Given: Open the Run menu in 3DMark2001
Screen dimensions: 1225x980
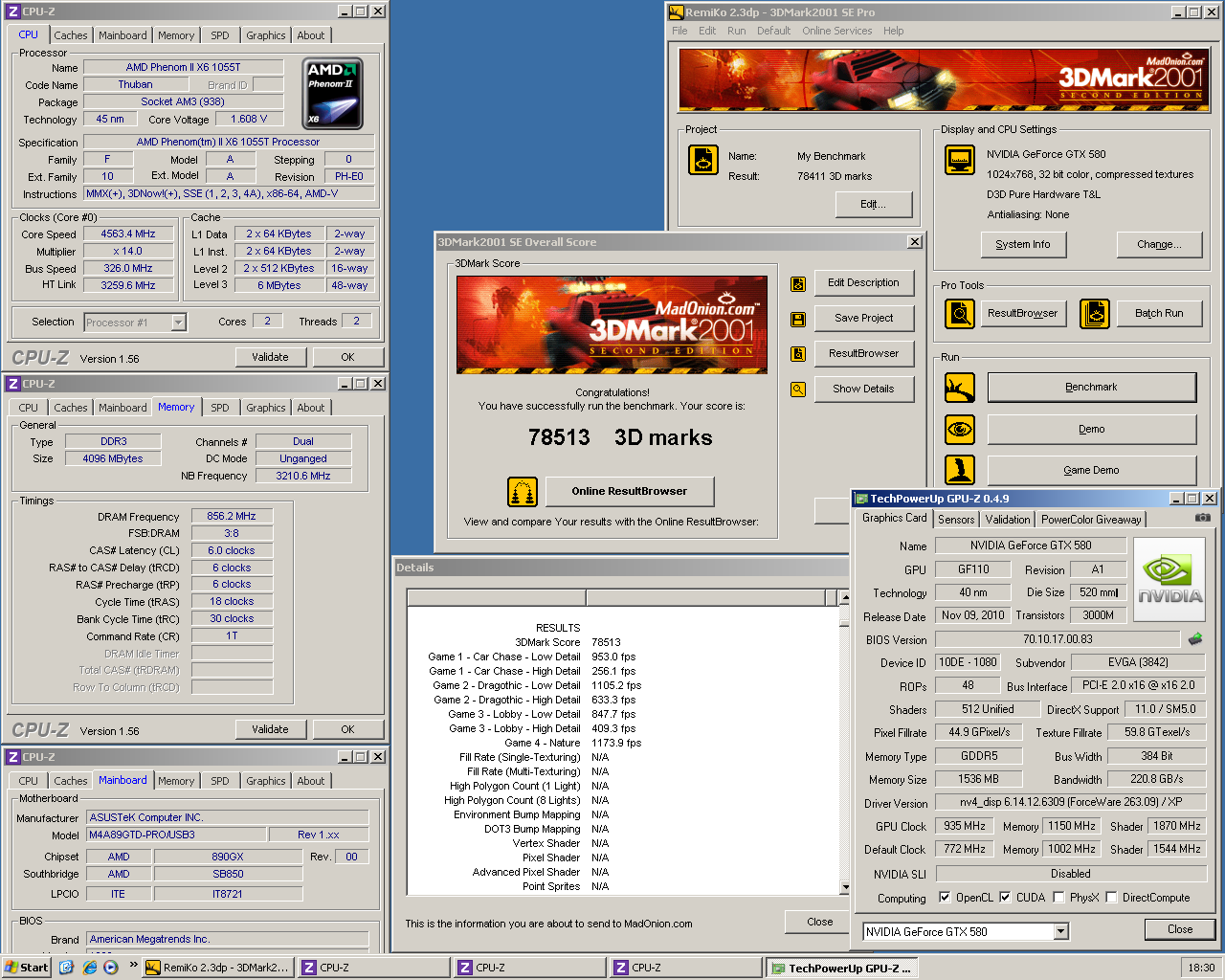Looking at the screenshot, I should 736,31.
